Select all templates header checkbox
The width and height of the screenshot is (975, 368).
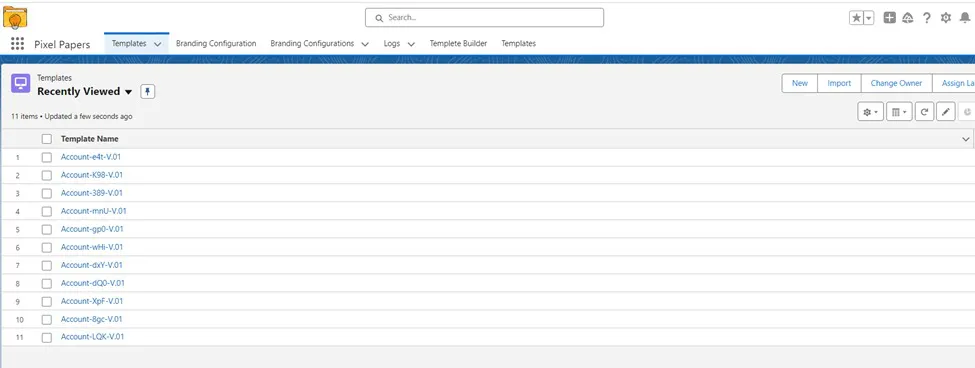pyautogui.click(x=47, y=139)
